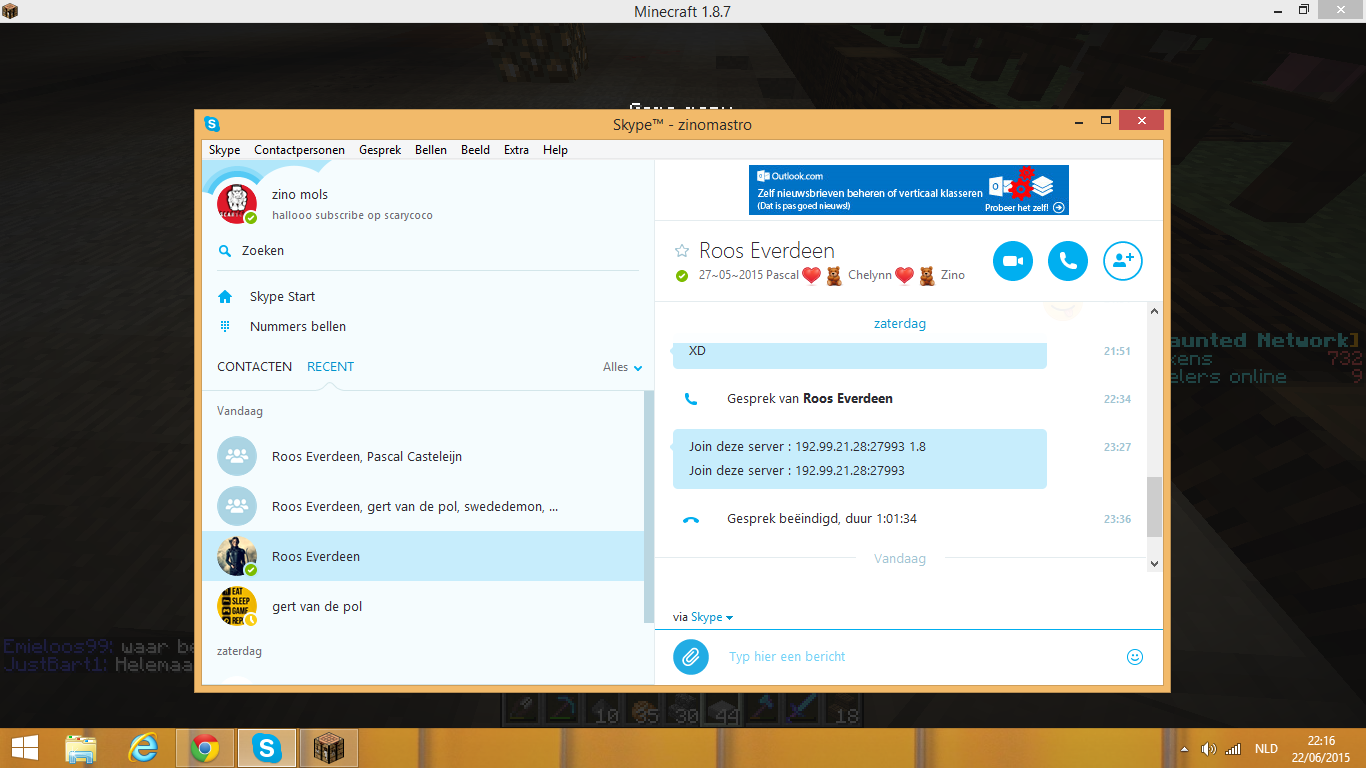Image resolution: width=1366 pixels, height=768 pixels.
Task: Switch to Minecraft in taskbar
Action: (328, 748)
